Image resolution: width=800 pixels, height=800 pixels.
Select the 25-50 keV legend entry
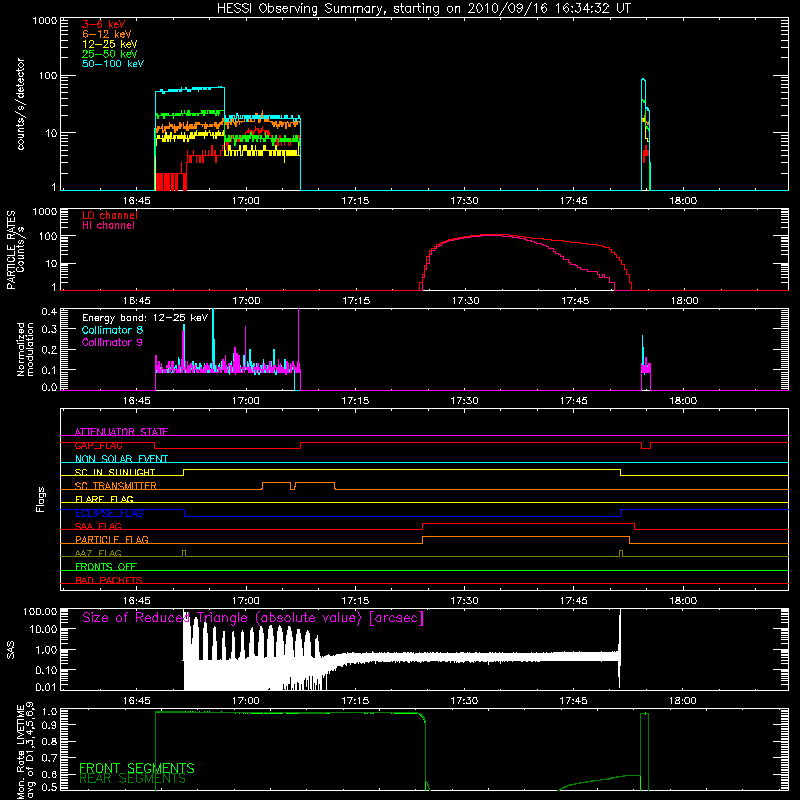coord(110,54)
